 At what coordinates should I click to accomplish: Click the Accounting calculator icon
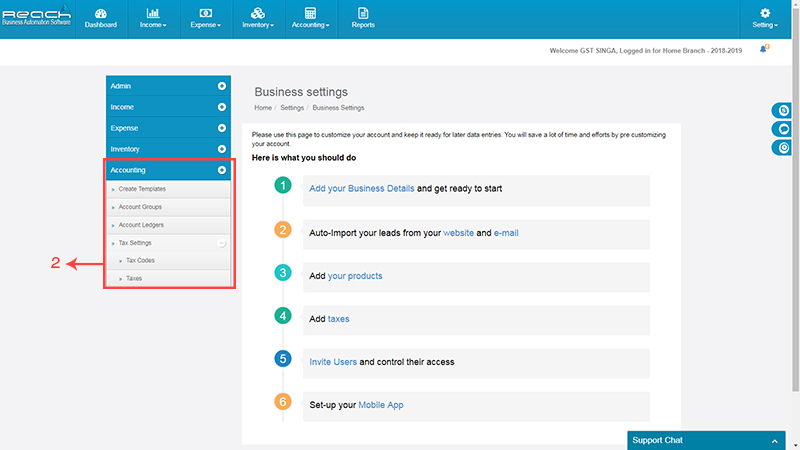coord(310,13)
